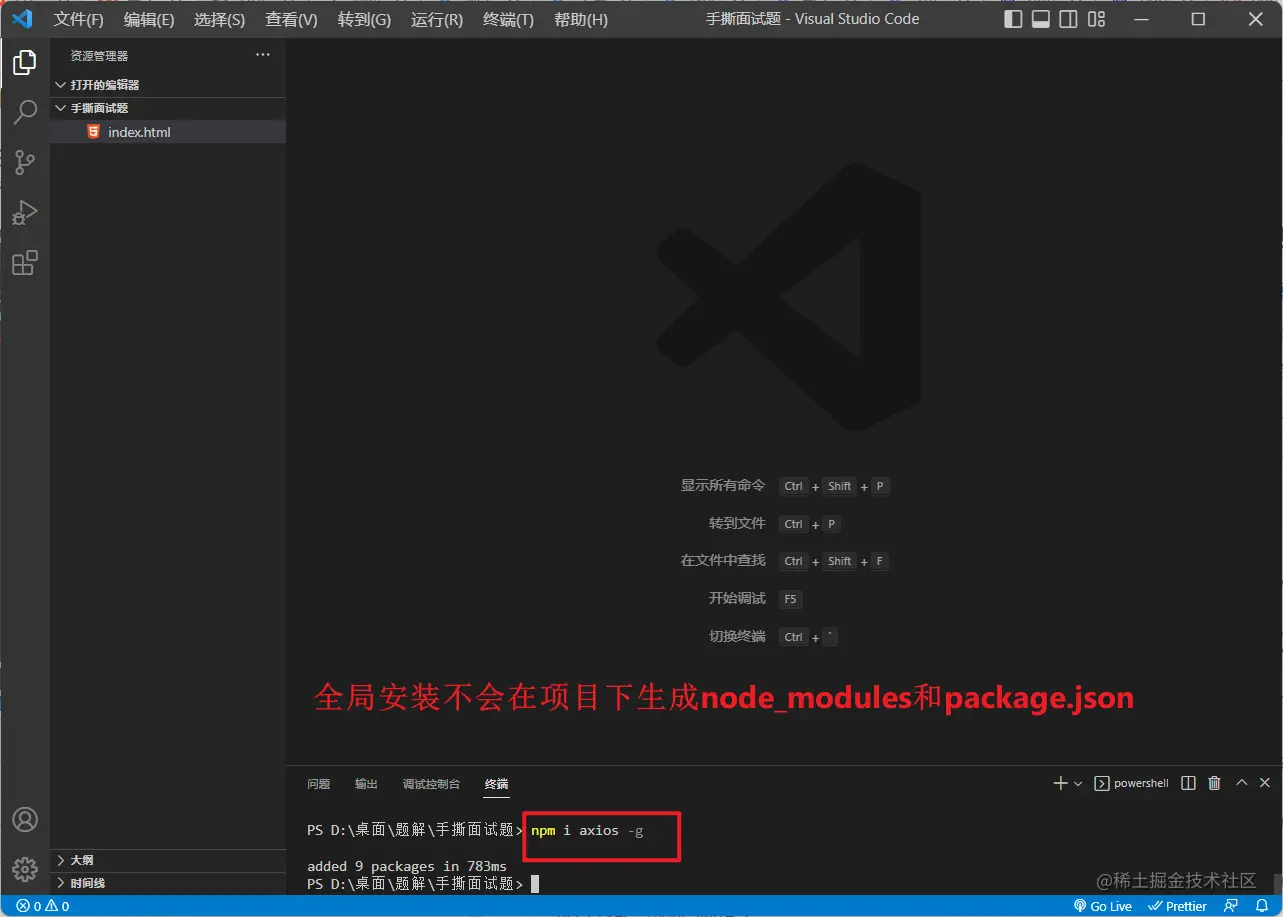Click Prettier in the status bar

1178,906
